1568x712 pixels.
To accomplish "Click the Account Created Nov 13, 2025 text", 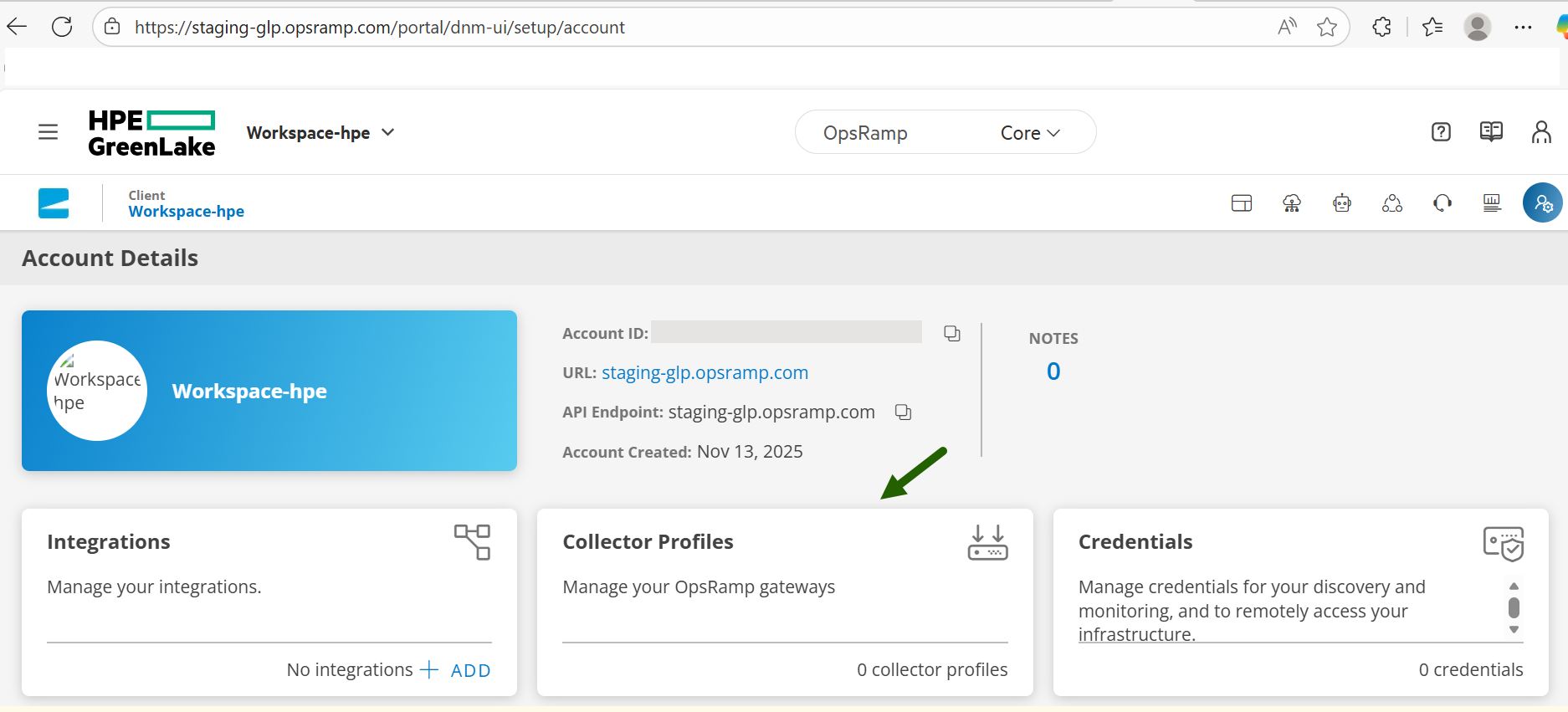I will tap(683, 452).
